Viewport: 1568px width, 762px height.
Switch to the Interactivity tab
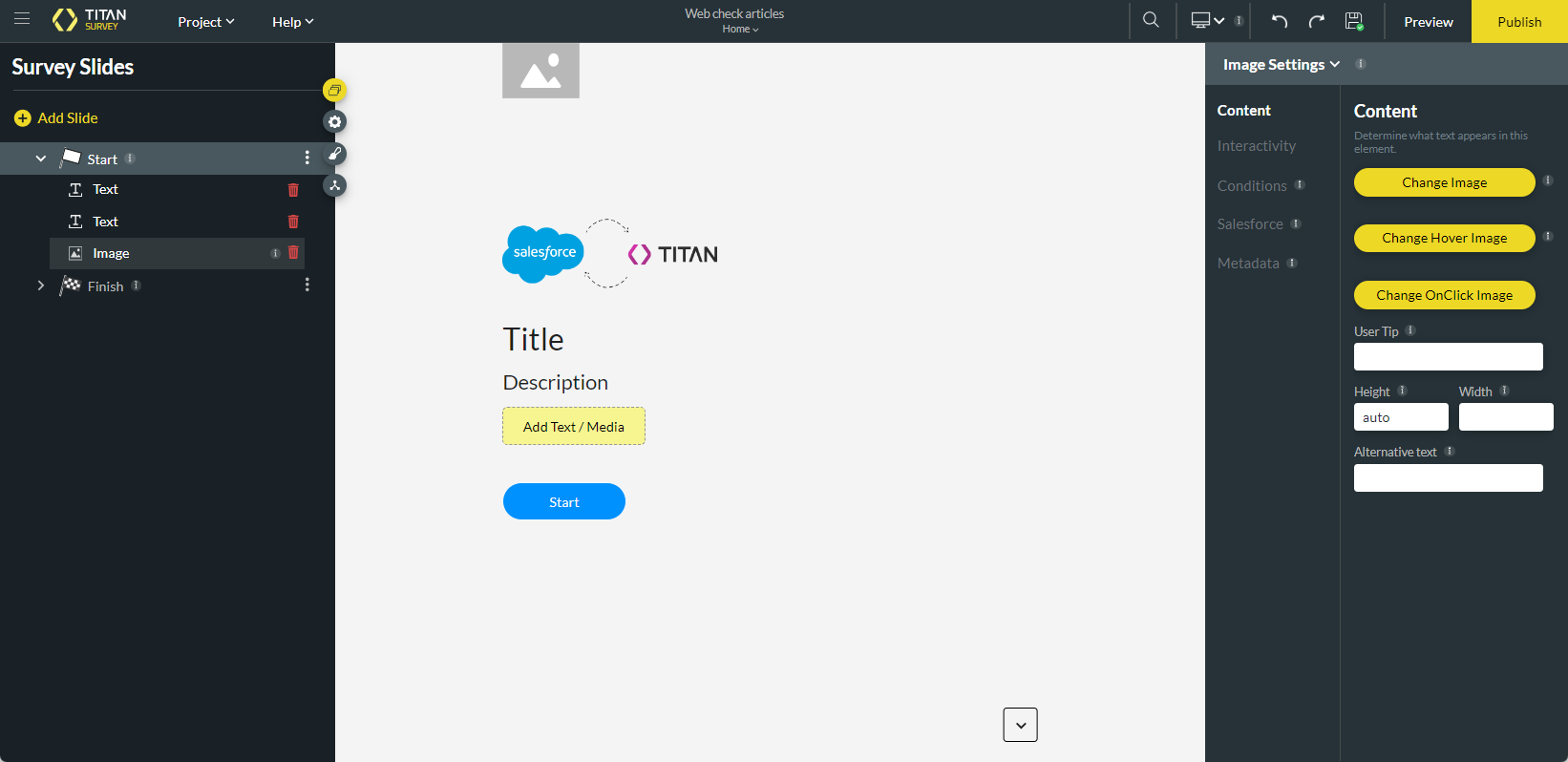[1256, 146]
